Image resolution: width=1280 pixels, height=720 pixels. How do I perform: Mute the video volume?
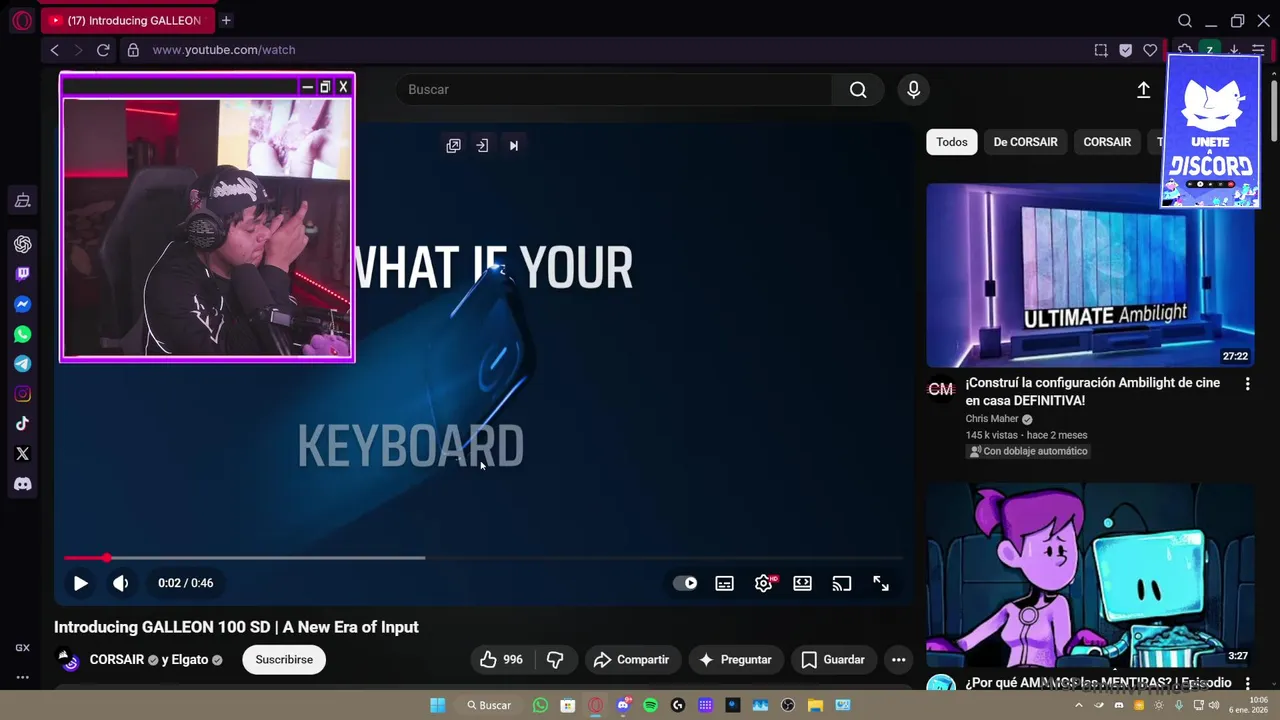(x=121, y=583)
